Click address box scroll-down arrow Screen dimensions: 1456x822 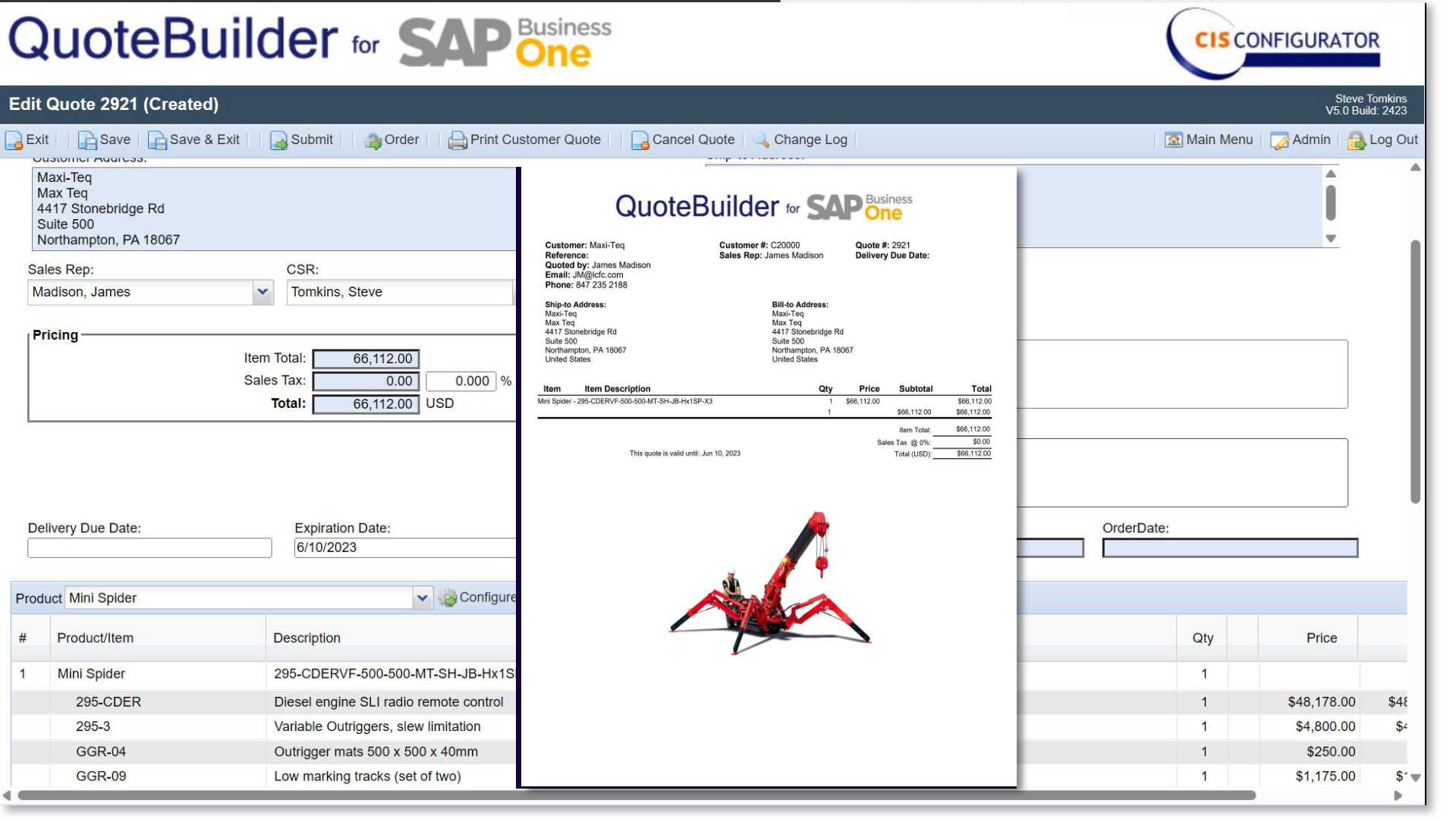[1330, 238]
